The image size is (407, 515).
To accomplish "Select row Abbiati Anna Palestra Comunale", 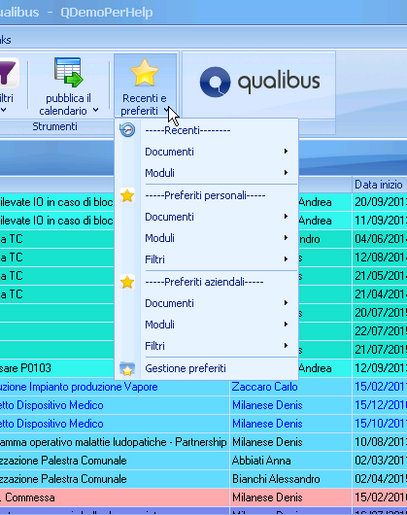I will point(203,461).
